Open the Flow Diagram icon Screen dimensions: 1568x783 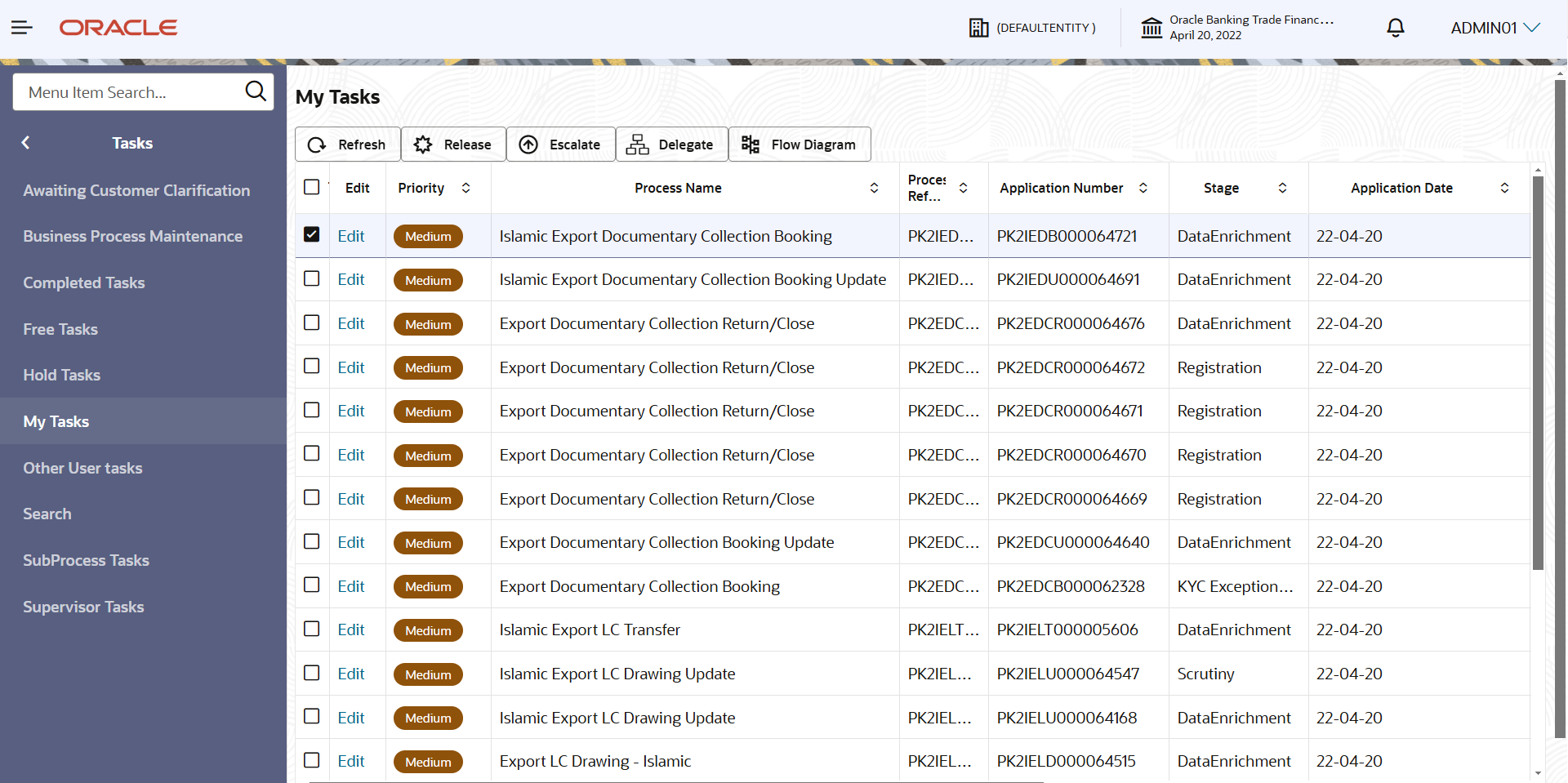(750, 145)
